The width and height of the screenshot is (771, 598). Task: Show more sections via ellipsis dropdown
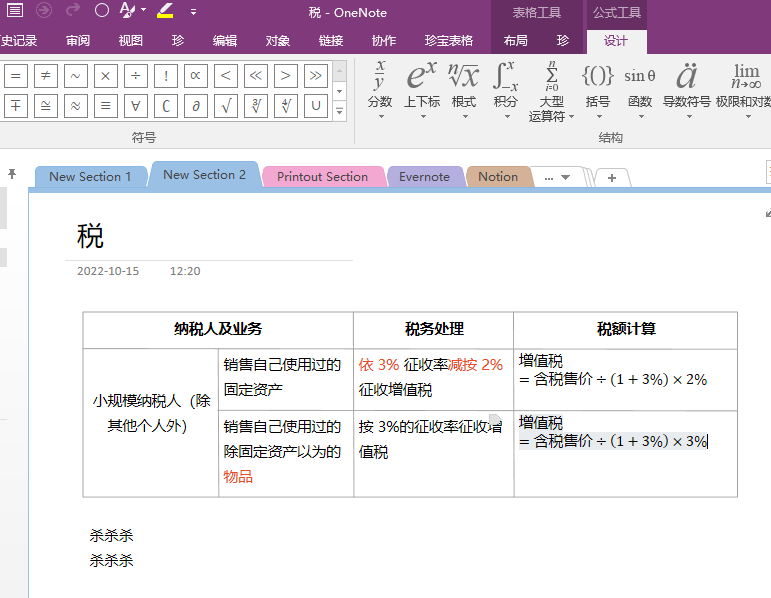coord(557,178)
